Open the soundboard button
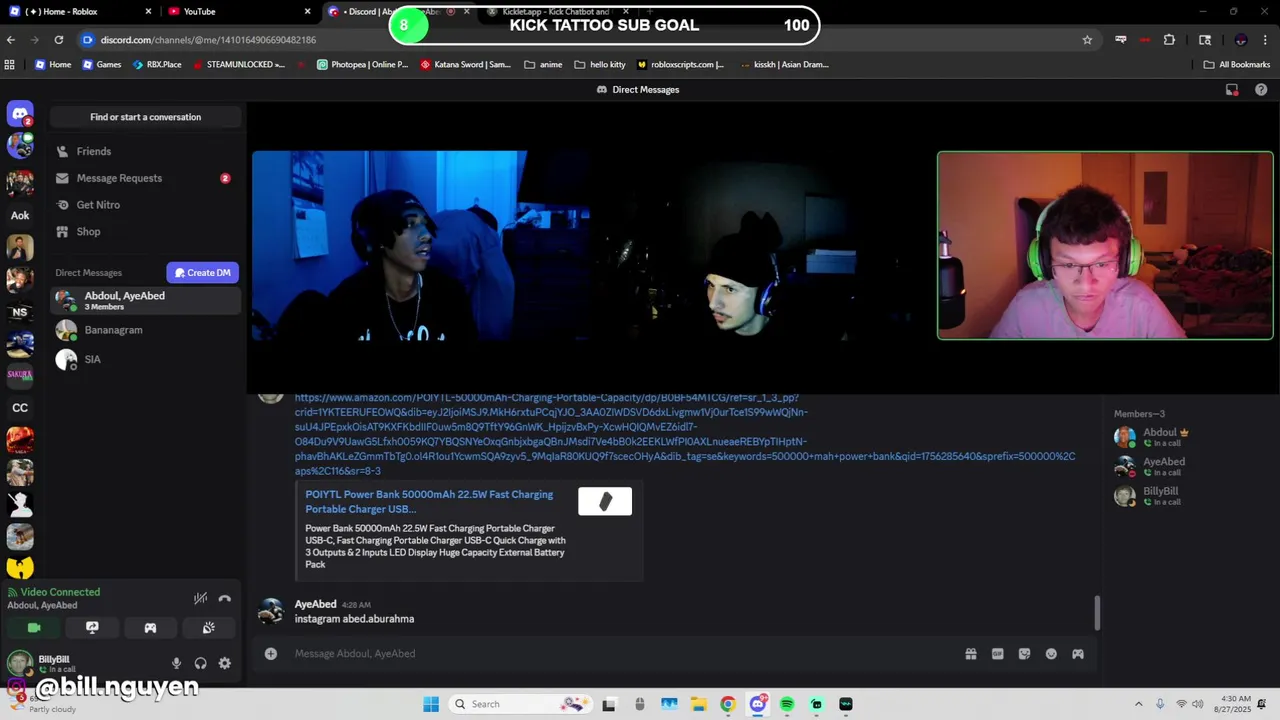 click(208, 628)
